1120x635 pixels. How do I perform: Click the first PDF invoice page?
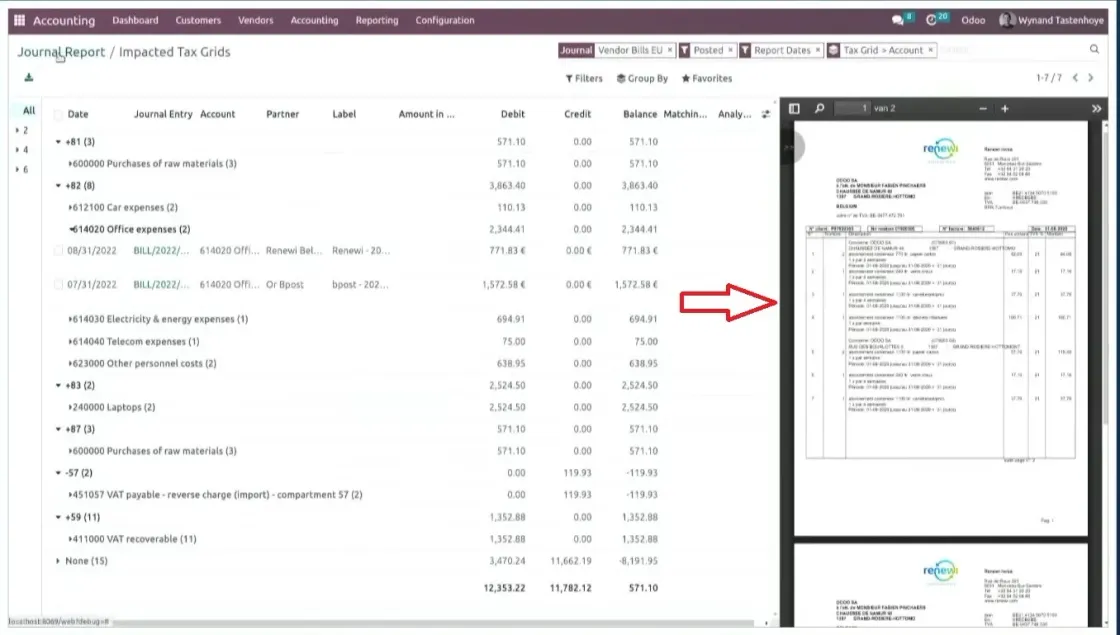pyautogui.click(x=941, y=329)
